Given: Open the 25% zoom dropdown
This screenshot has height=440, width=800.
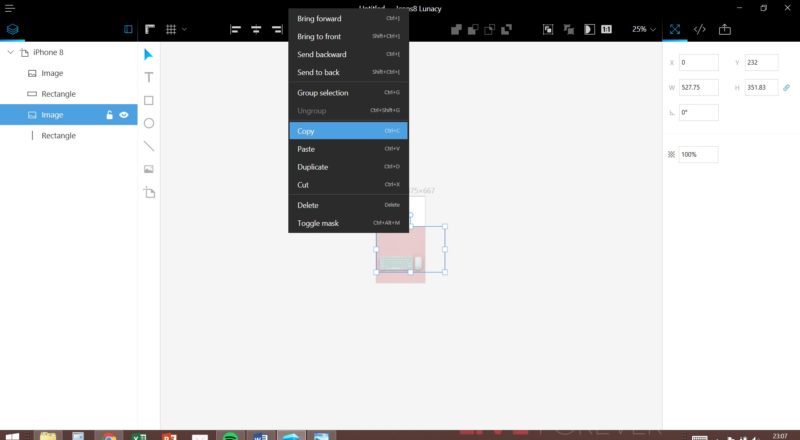Looking at the screenshot, I should pyautogui.click(x=644, y=29).
